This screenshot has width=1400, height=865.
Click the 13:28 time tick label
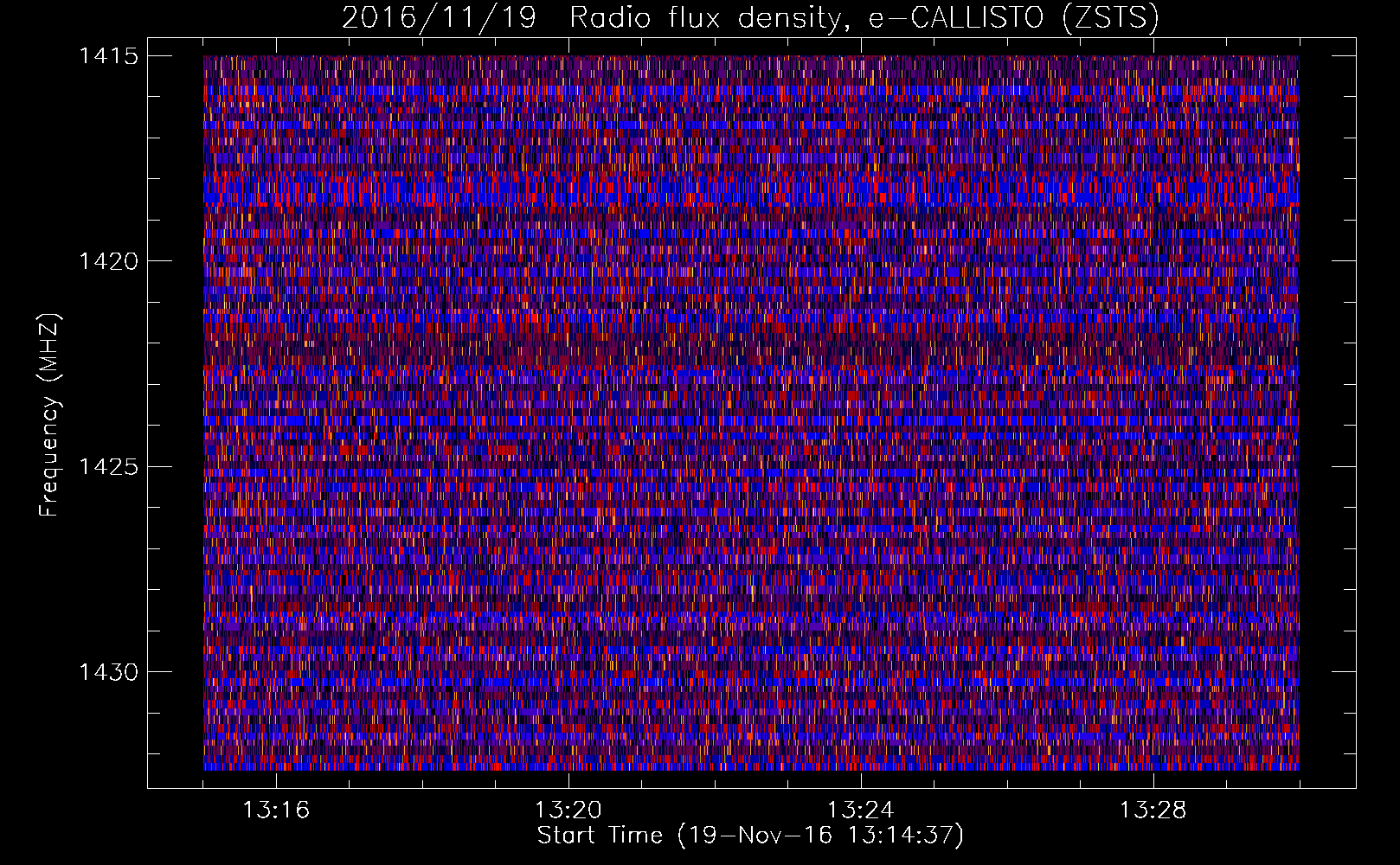[x=1153, y=811]
